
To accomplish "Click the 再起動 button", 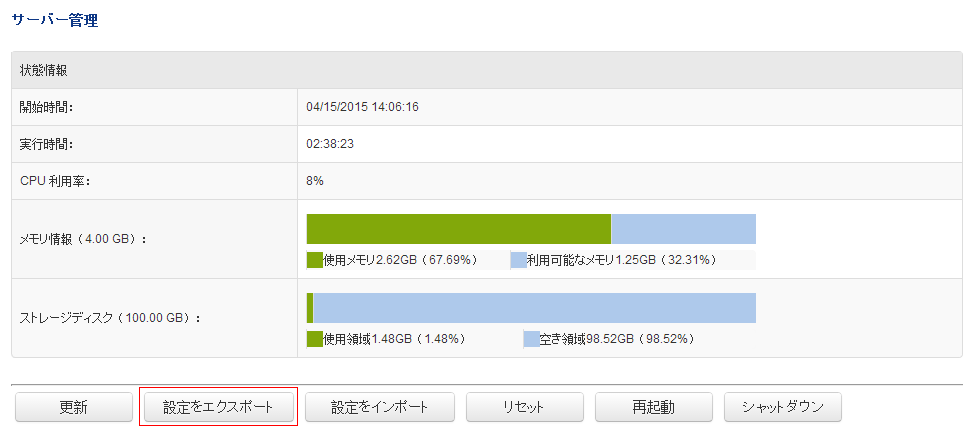I will click(653, 407).
